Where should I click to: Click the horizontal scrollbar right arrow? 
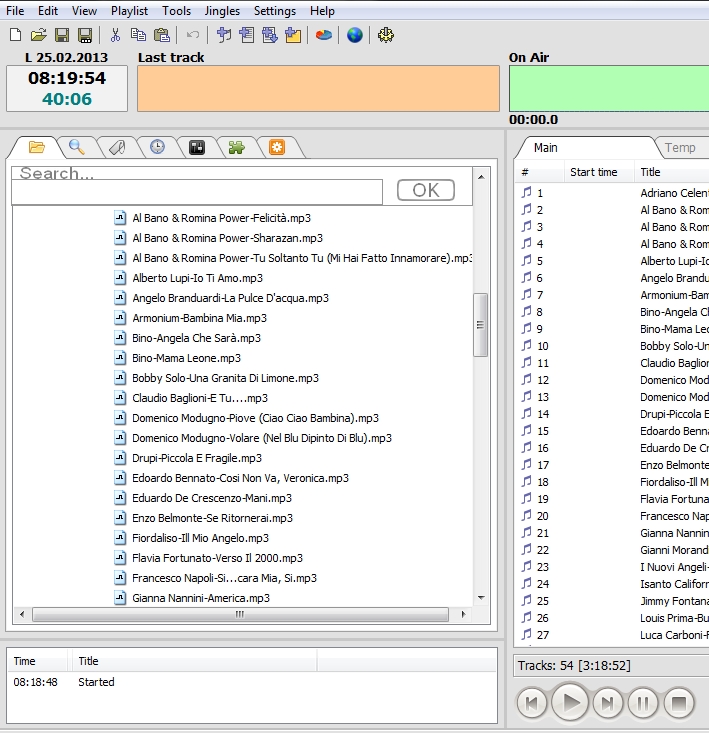point(463,614)
